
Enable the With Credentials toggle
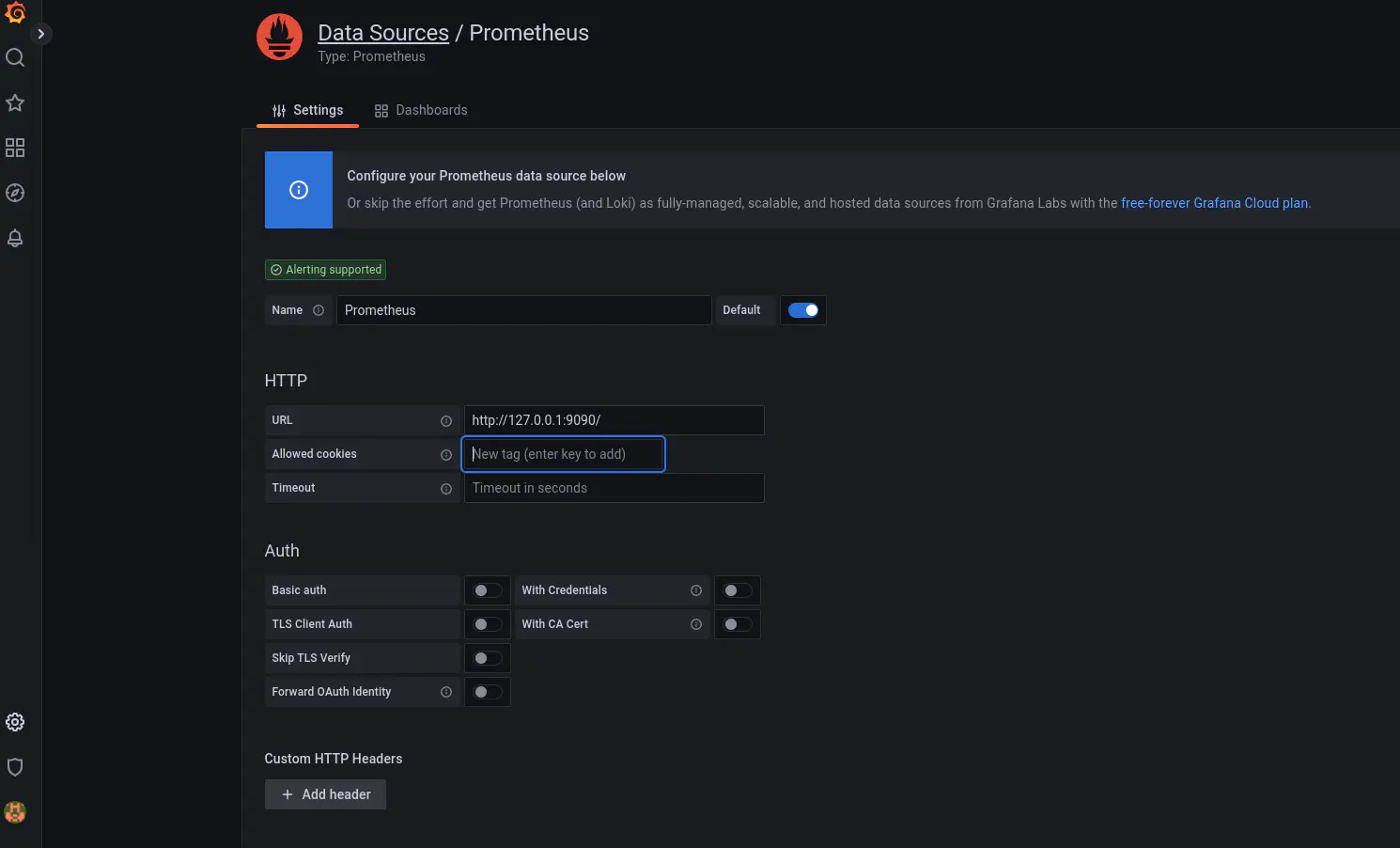coord(738,590)
